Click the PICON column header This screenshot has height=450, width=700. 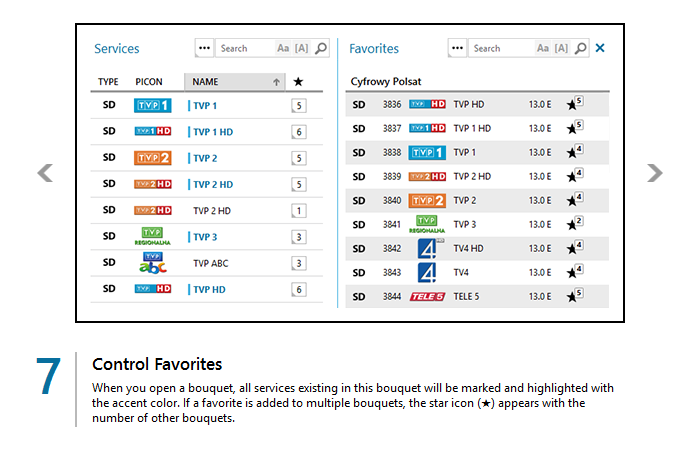(149, 82)
